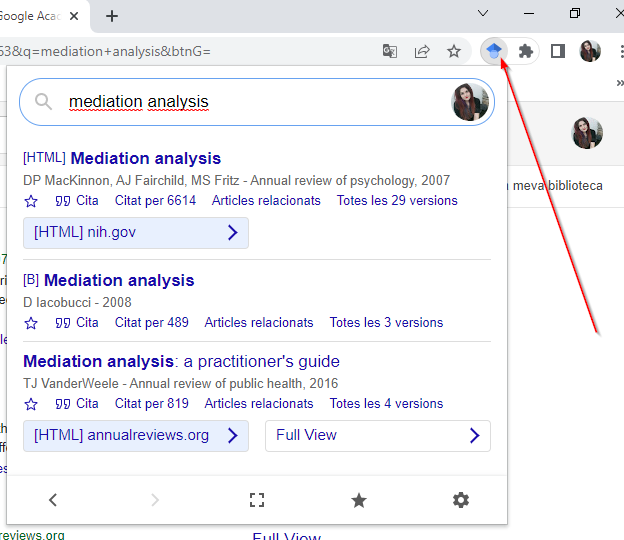Click 'Citat per 6614' link
The image size is (624, 540).
pos(155,200)
